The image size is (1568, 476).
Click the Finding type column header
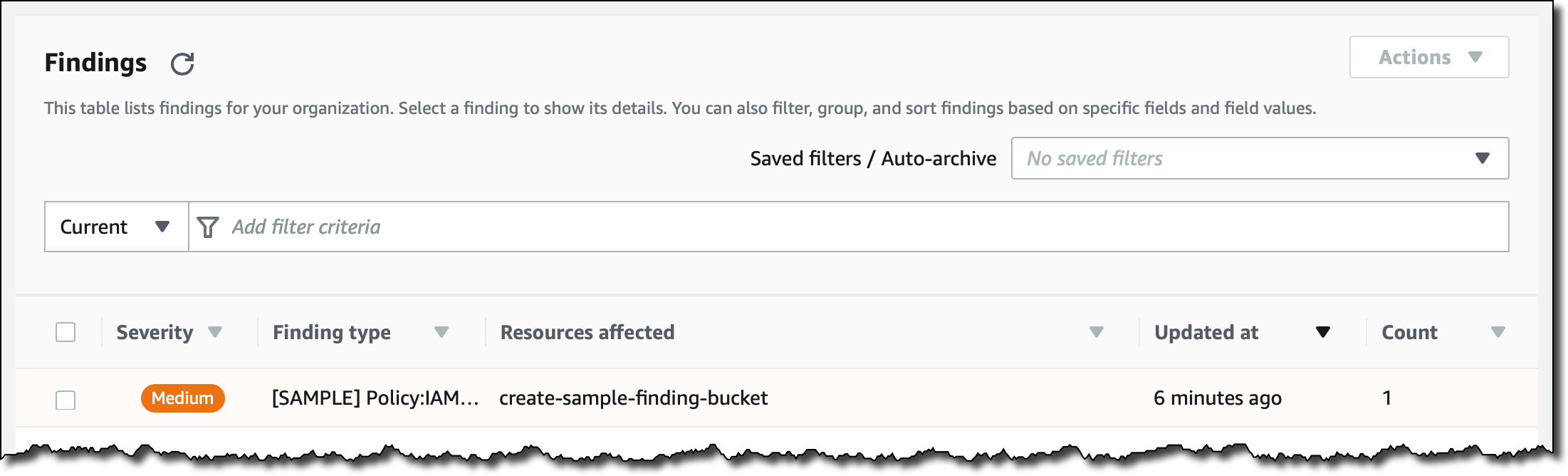[332, 332]
